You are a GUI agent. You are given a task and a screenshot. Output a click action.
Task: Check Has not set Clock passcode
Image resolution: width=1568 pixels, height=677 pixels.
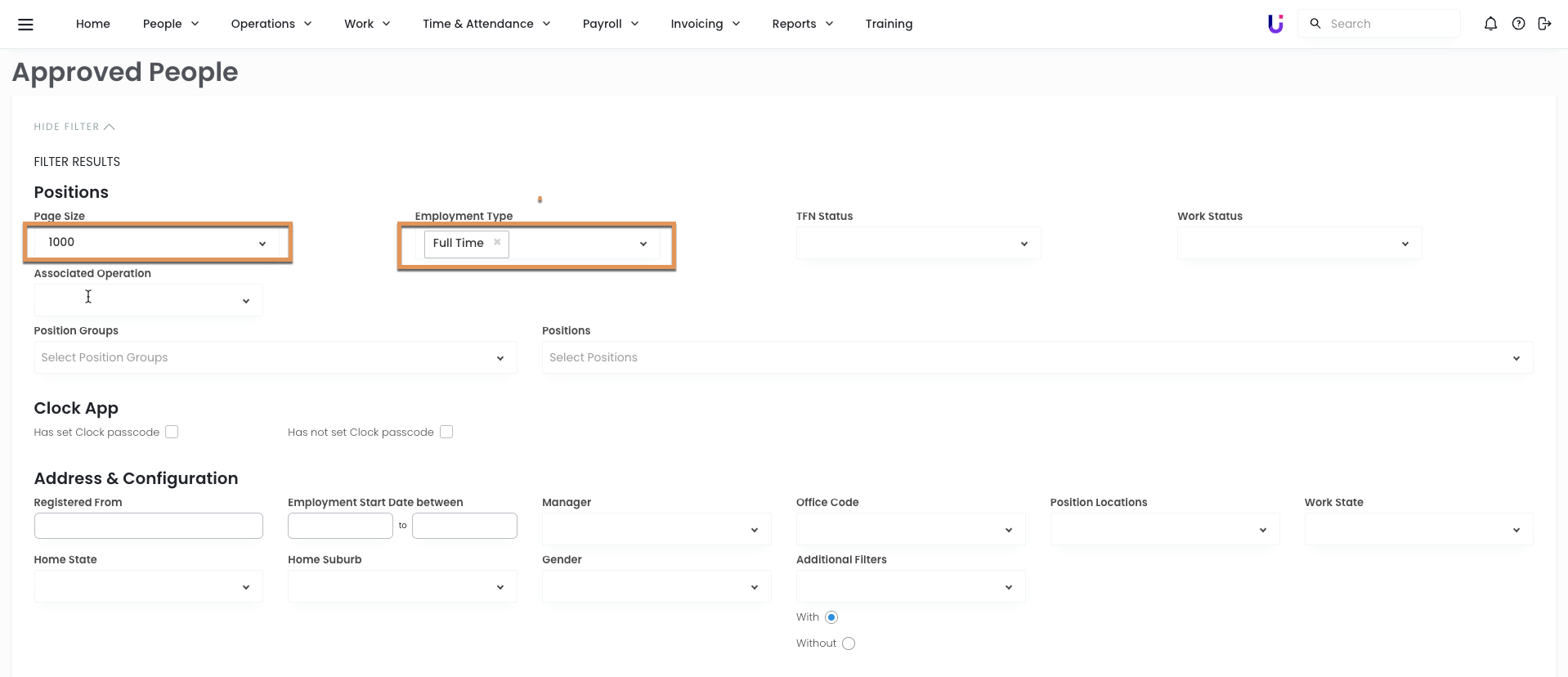tap(446, 432)
